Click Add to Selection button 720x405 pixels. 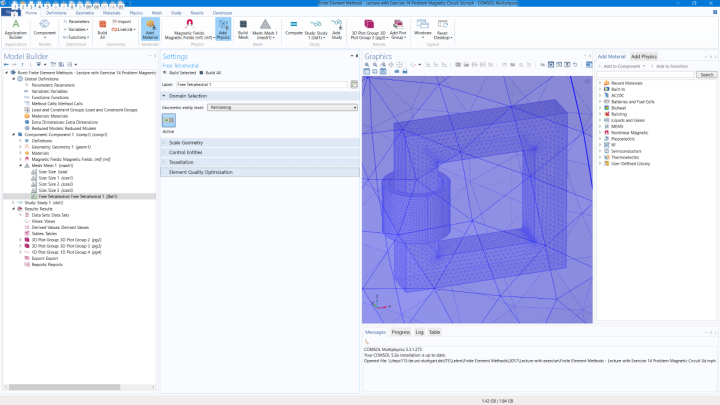(669, 66)
